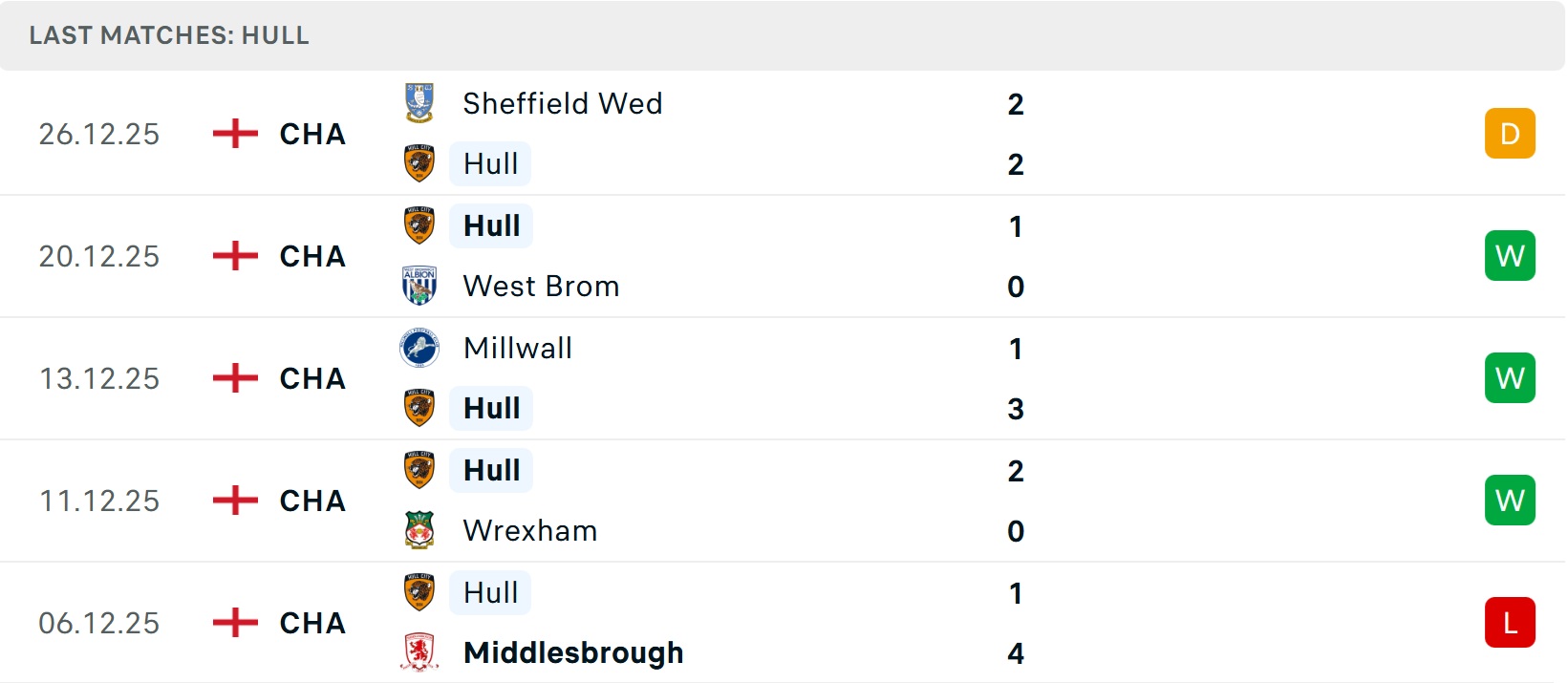Click the 11.12.25 match date

(99, 501)
